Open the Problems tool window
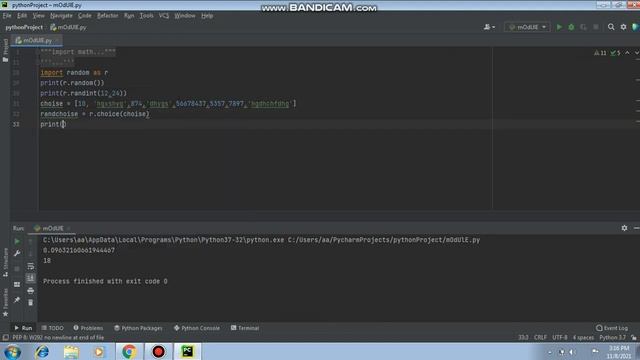The width and height of the screenshot is (640, 360). (88, 328)
